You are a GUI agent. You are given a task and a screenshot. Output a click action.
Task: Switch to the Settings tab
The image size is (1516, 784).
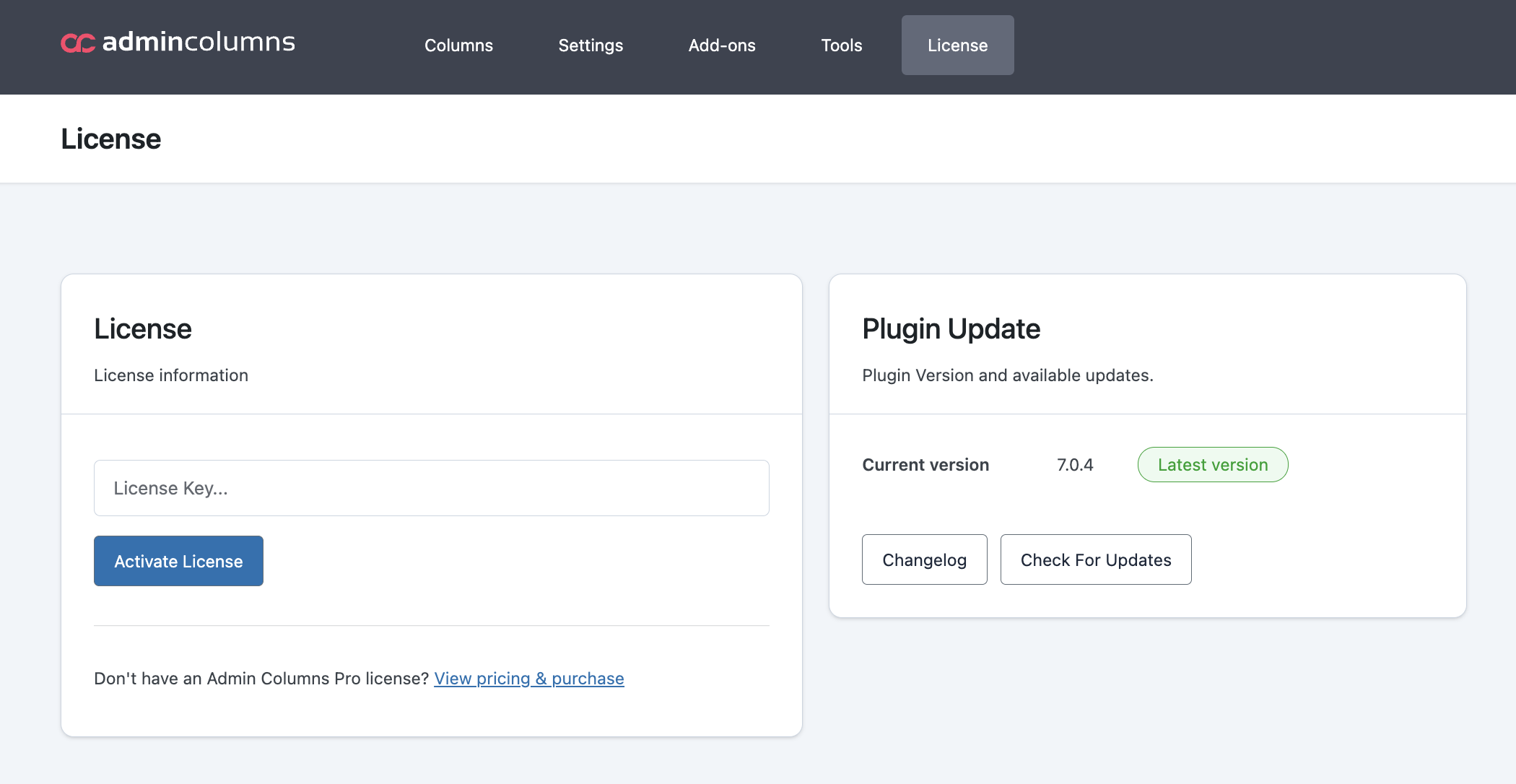coord(591,45)
